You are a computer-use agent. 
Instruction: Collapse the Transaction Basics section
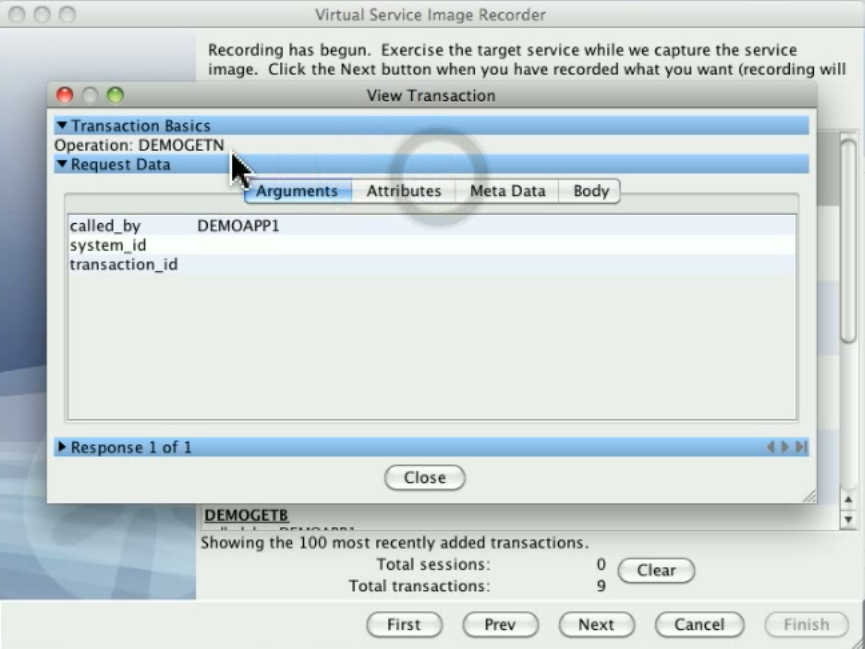pyautogui.click(x=62, y=126)
